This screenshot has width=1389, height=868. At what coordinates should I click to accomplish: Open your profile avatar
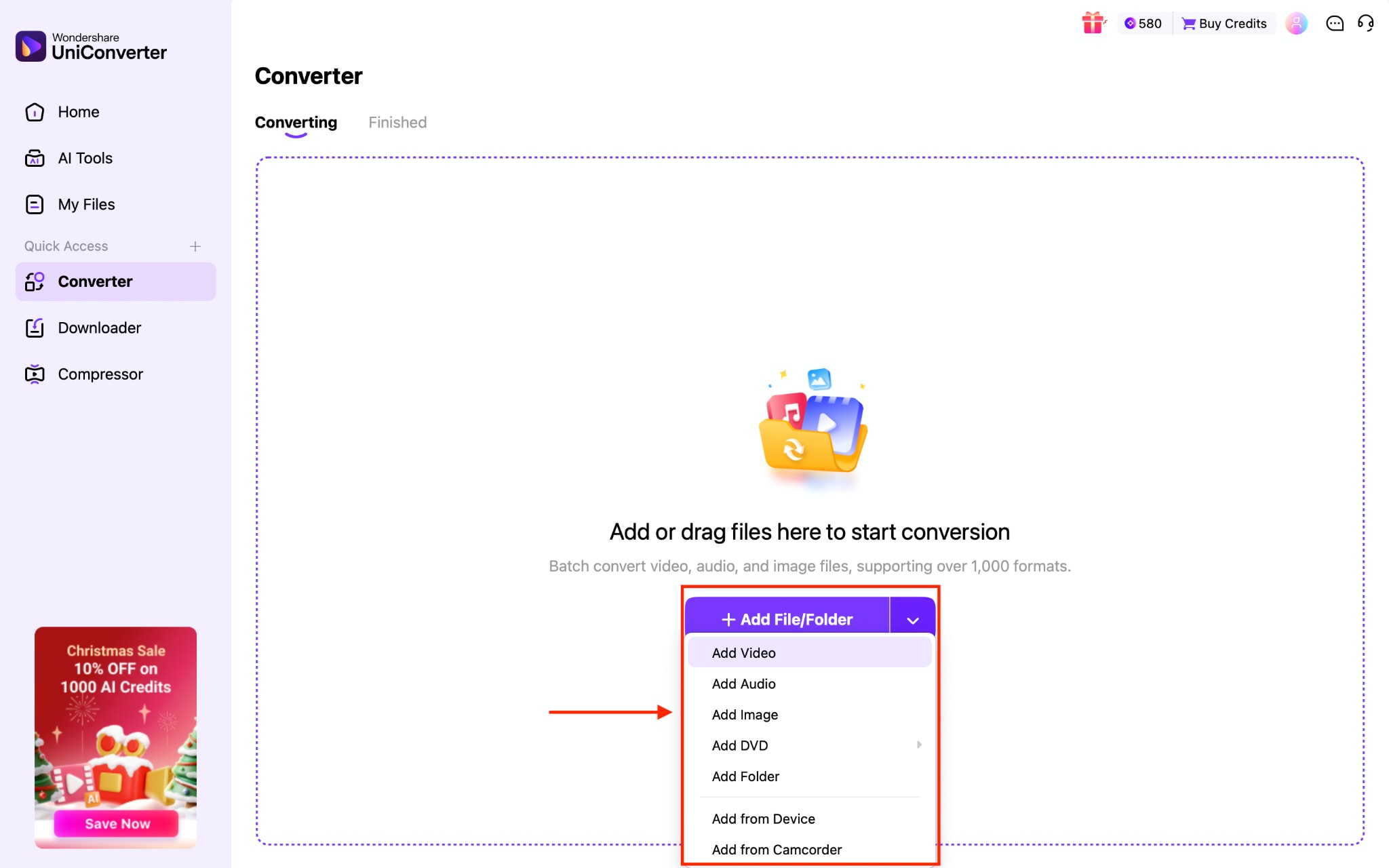pyautogui.click(x=1296, y=23)
